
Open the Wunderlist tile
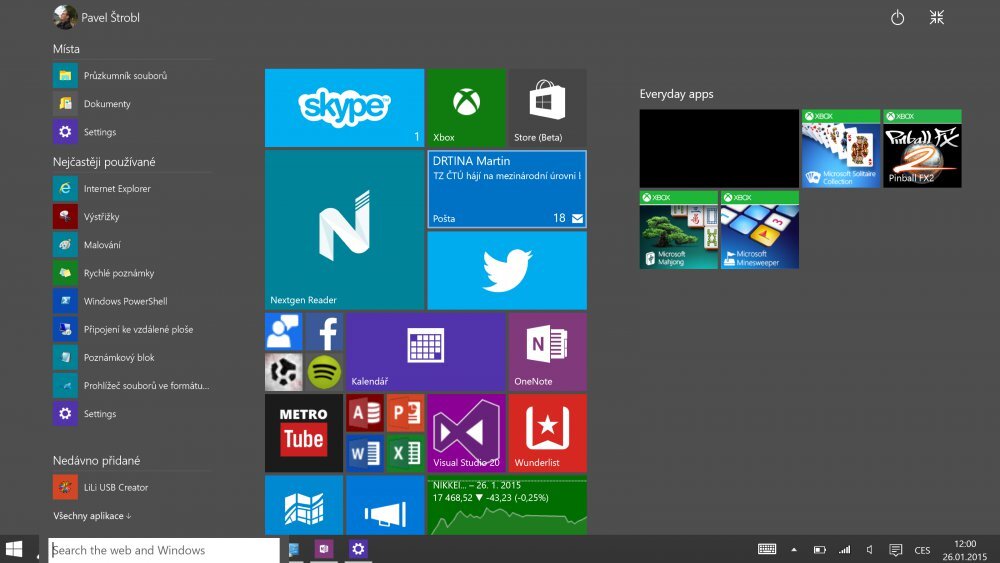pyautogui.click(x=547, y=433)
